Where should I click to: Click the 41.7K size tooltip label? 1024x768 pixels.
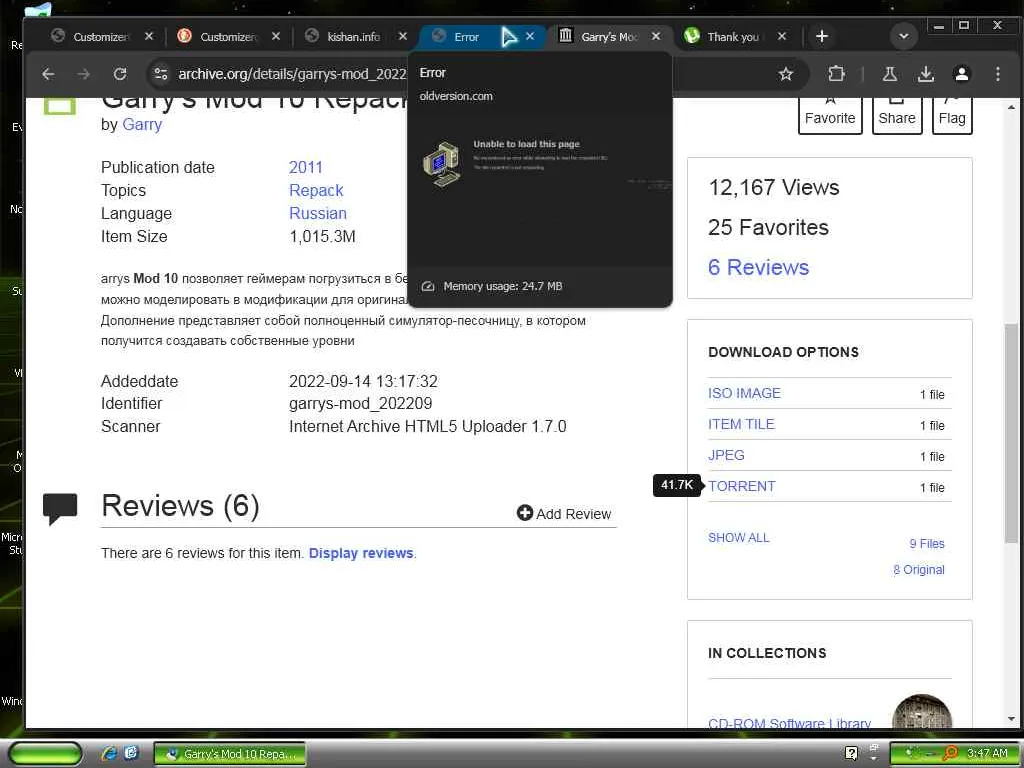(x=677, y=485)
